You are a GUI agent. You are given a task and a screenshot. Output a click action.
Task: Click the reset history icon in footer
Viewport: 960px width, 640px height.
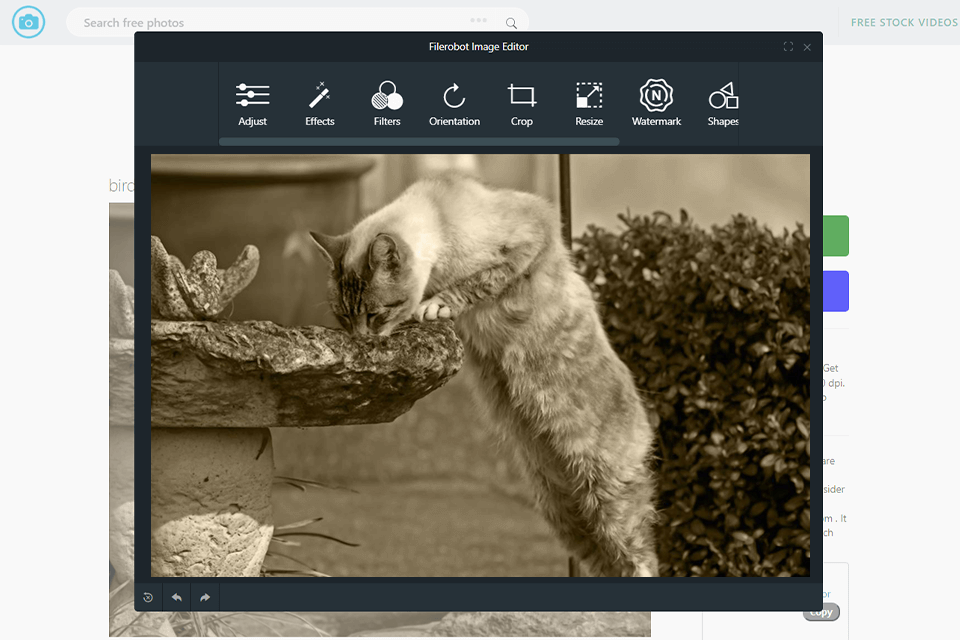click(x=148, y=597)
